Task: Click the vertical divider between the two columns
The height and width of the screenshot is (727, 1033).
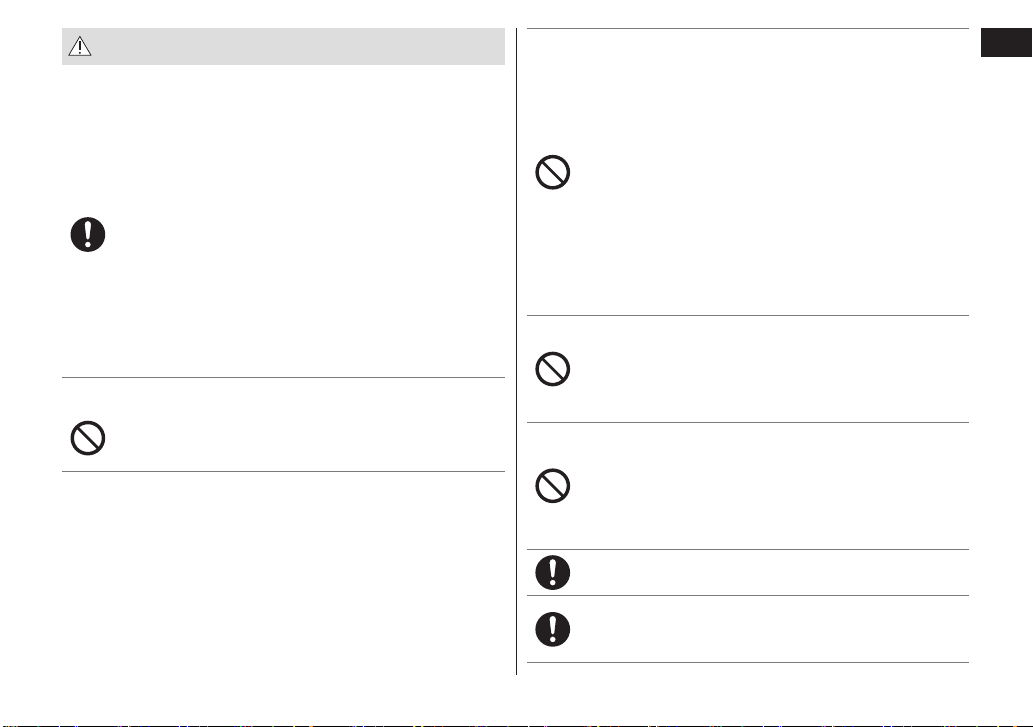Action: 516,352
